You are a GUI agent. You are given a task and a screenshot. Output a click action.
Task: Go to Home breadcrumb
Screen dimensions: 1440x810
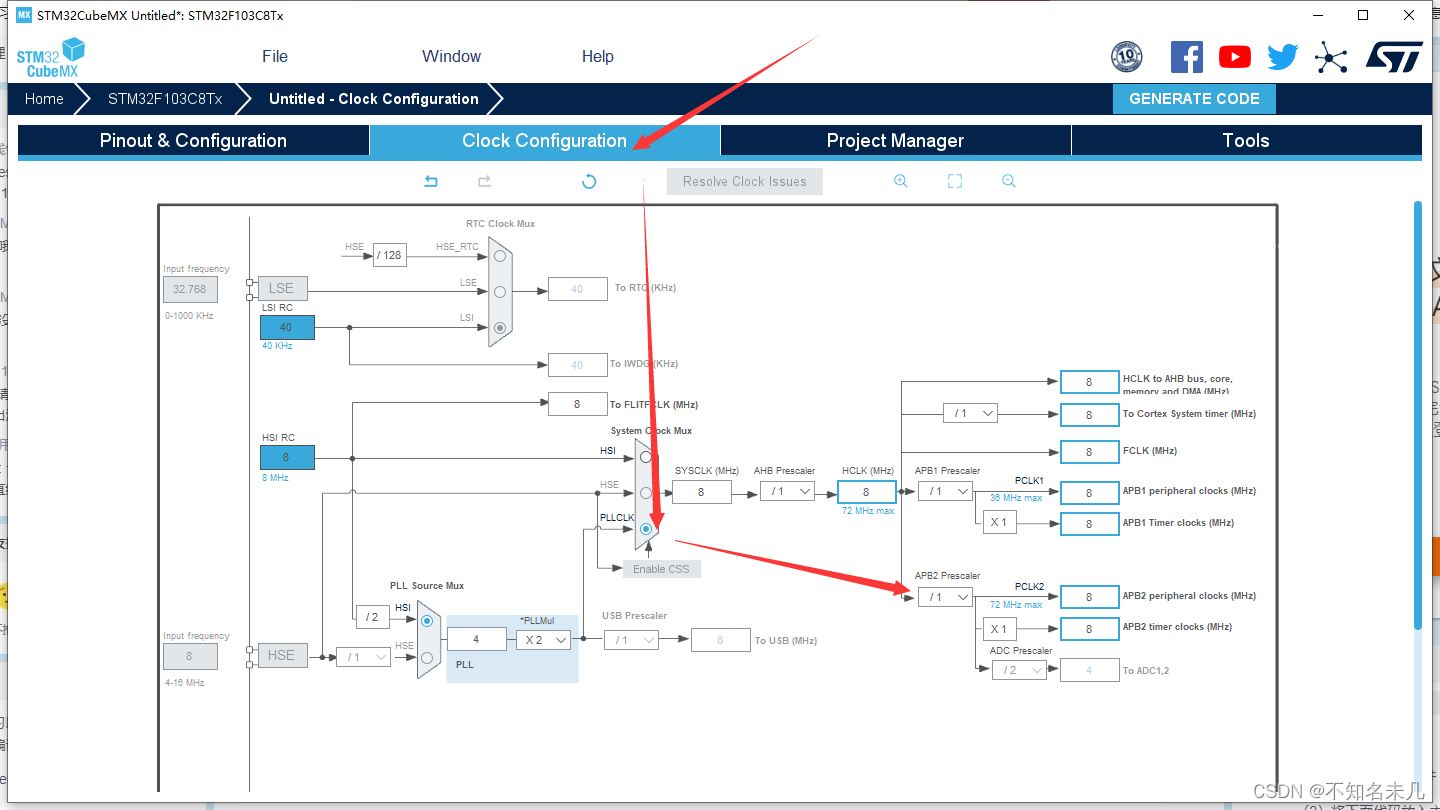(x=44, y=99)
